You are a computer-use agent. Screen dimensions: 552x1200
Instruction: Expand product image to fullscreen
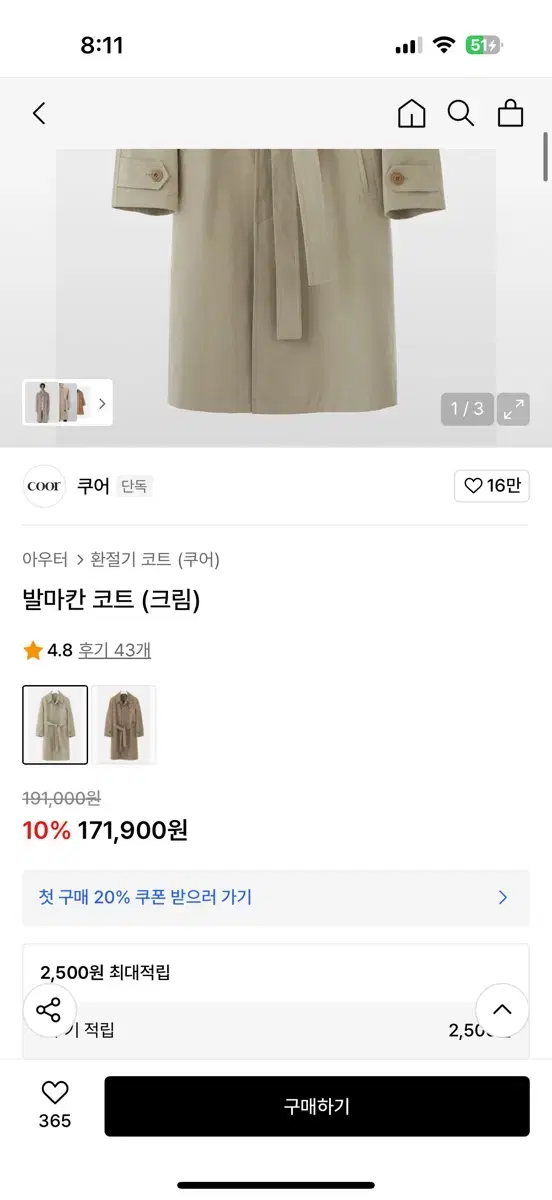tap(514, 408)
